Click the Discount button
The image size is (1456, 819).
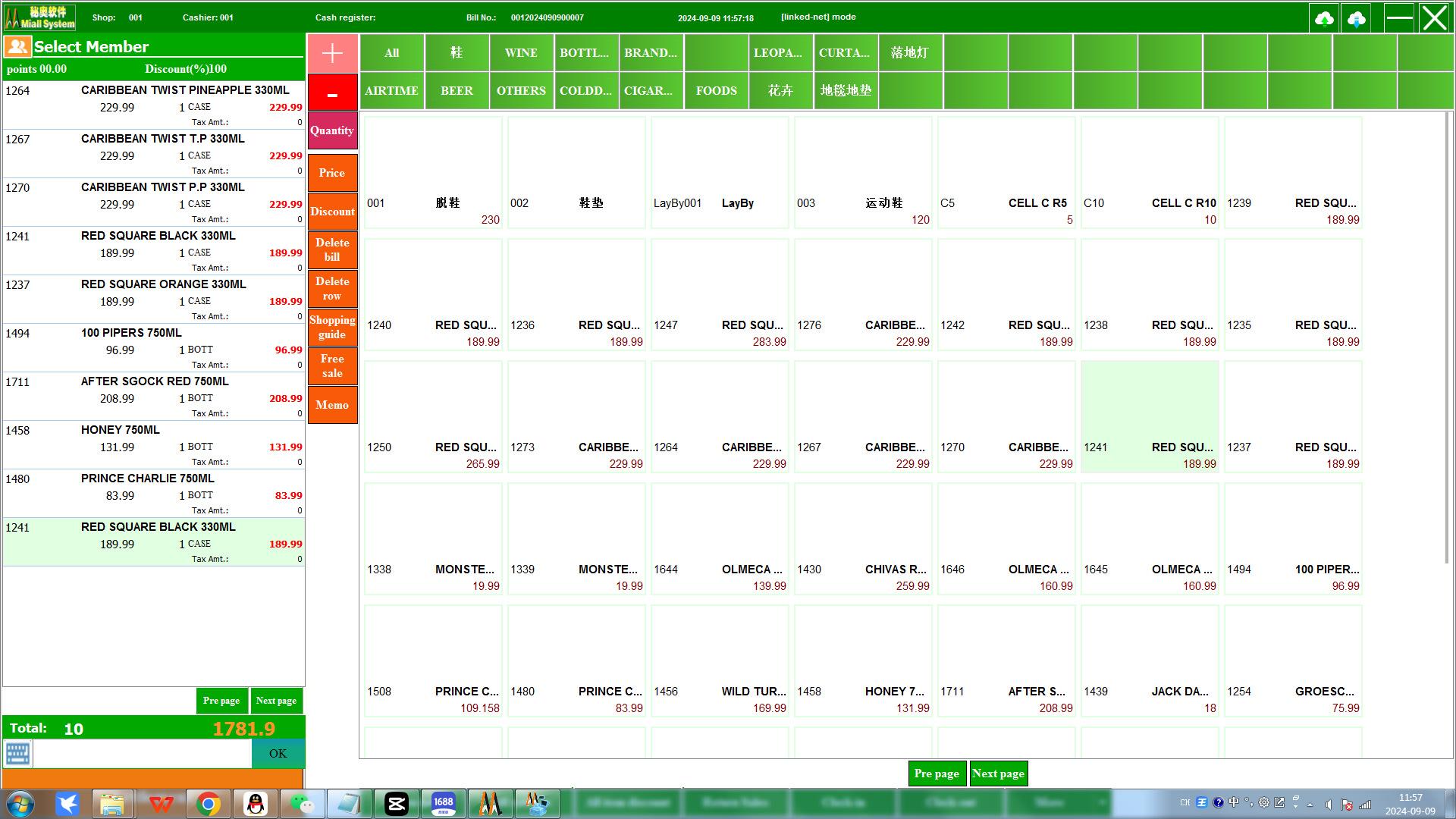pos(332,212)
